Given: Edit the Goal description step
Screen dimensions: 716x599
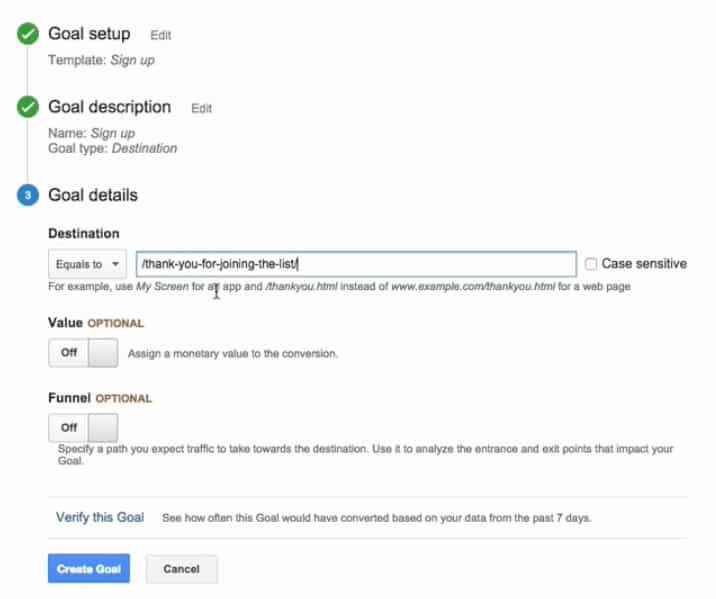Looking at the screenshot, I should pos(201,108).
